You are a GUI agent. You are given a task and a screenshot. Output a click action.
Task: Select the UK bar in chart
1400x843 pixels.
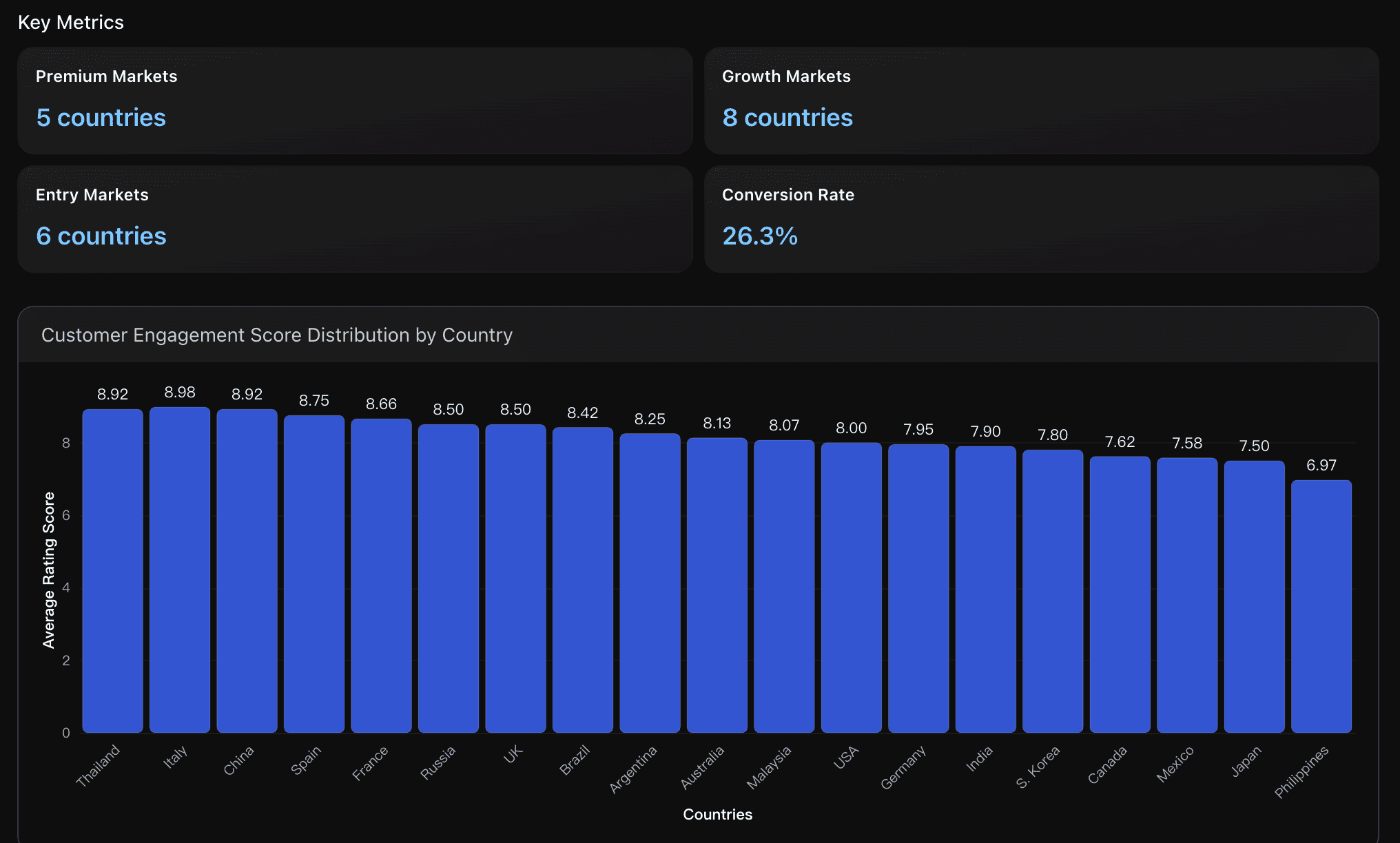[x=515, y=578]
